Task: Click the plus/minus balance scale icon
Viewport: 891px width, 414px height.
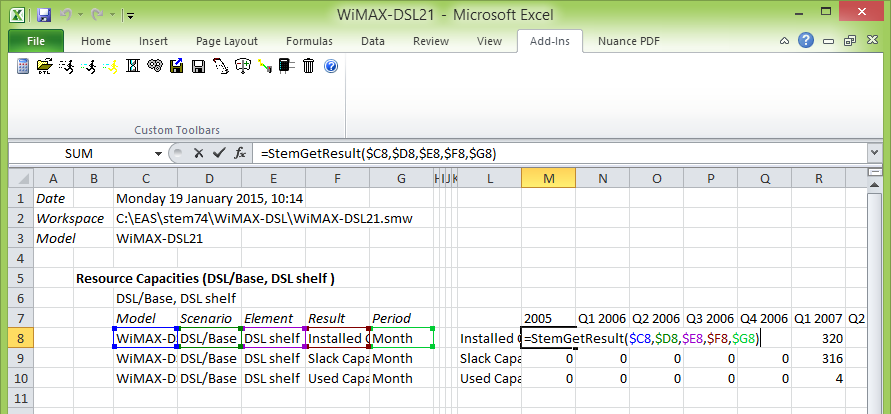Action: pos(243,66)
